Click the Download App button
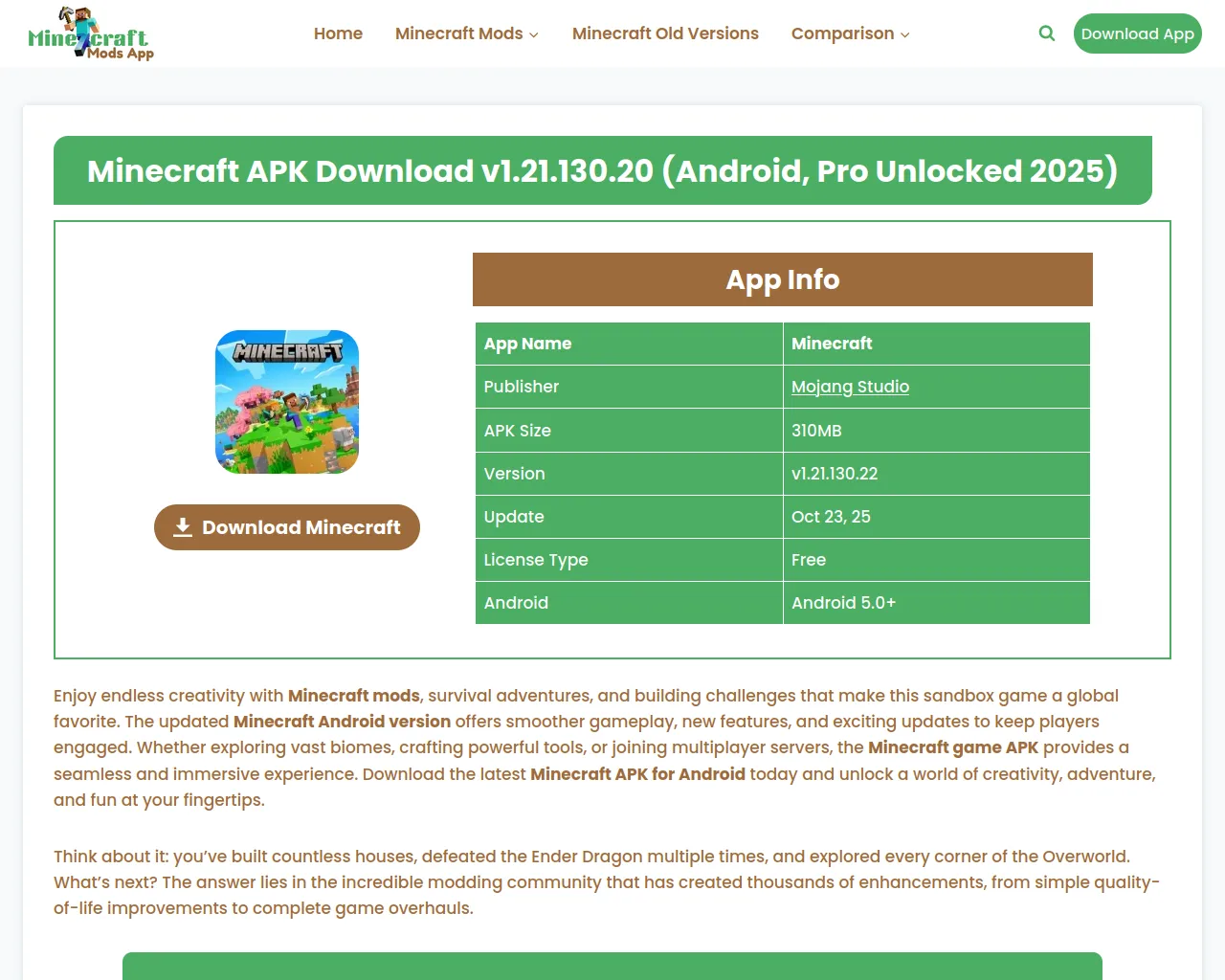This screenshot has height=980, width=1225. tap(1138, 33)
